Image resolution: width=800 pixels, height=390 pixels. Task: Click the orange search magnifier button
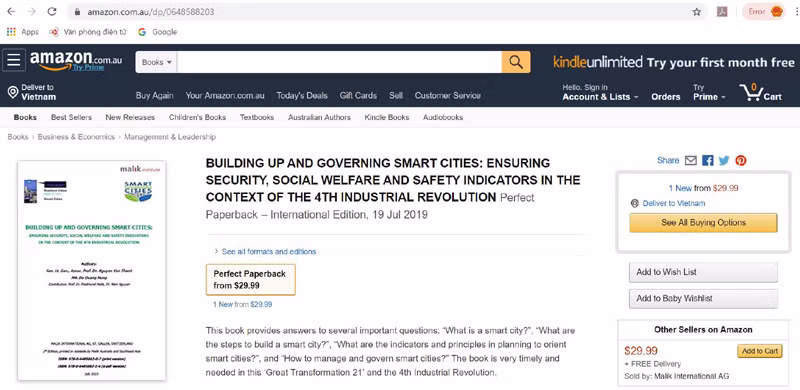click(x=516, y=62)
